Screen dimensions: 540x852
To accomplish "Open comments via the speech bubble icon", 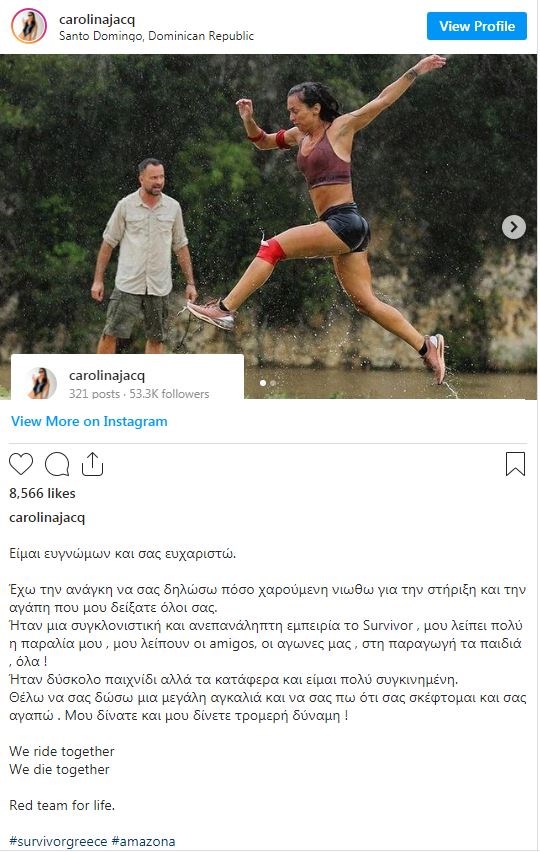I will [57, 464].
